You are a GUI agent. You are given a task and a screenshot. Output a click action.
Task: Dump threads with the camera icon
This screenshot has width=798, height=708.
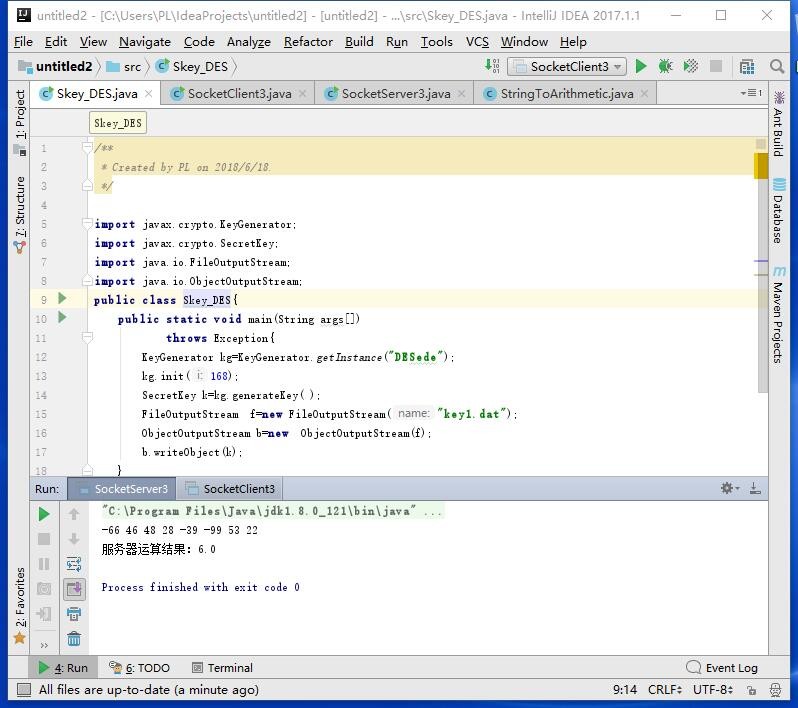point(44,589)
